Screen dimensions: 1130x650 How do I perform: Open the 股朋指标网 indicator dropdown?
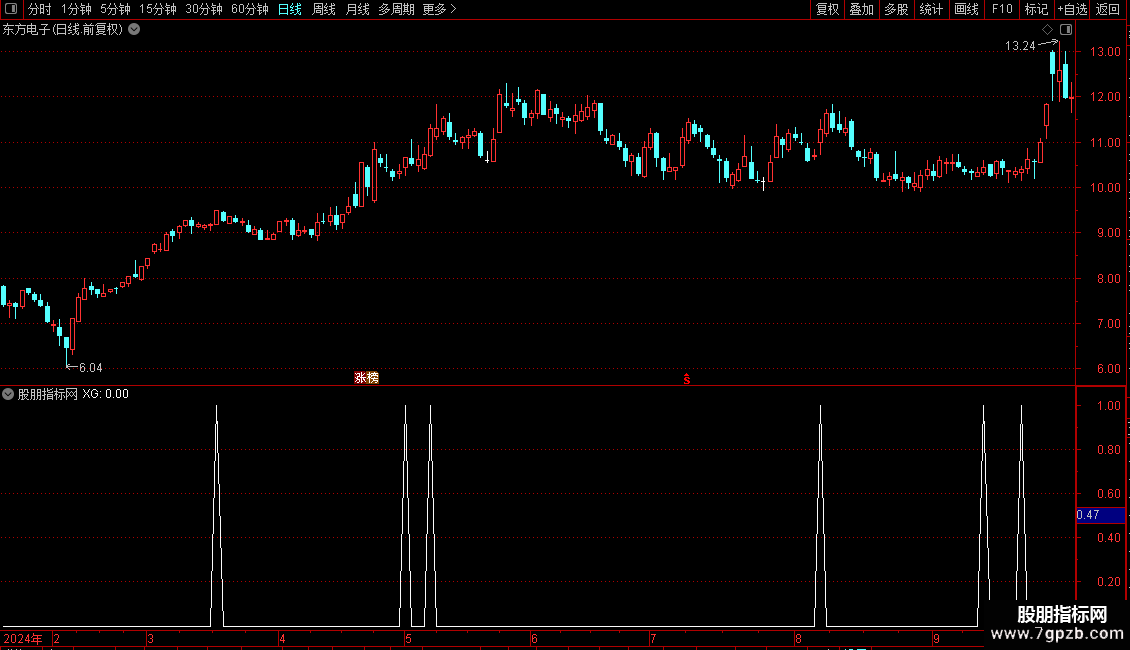8,394
